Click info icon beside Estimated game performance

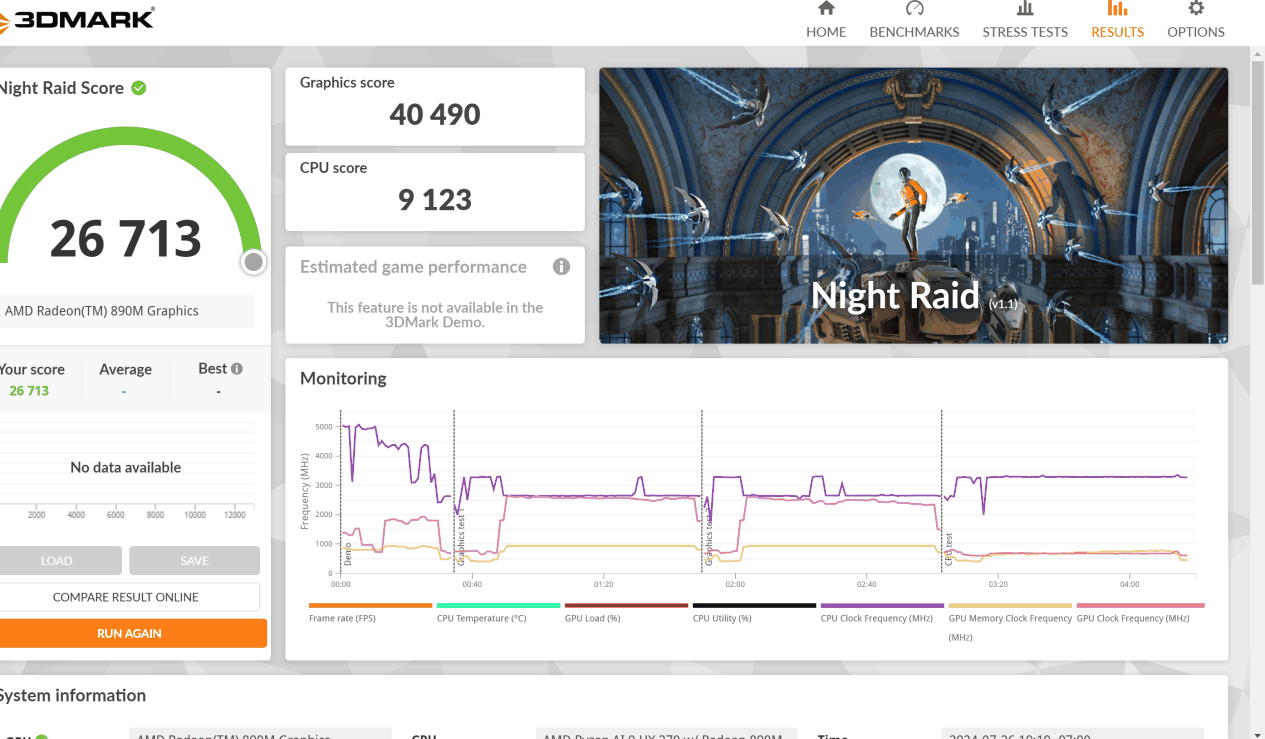(561, 267)
